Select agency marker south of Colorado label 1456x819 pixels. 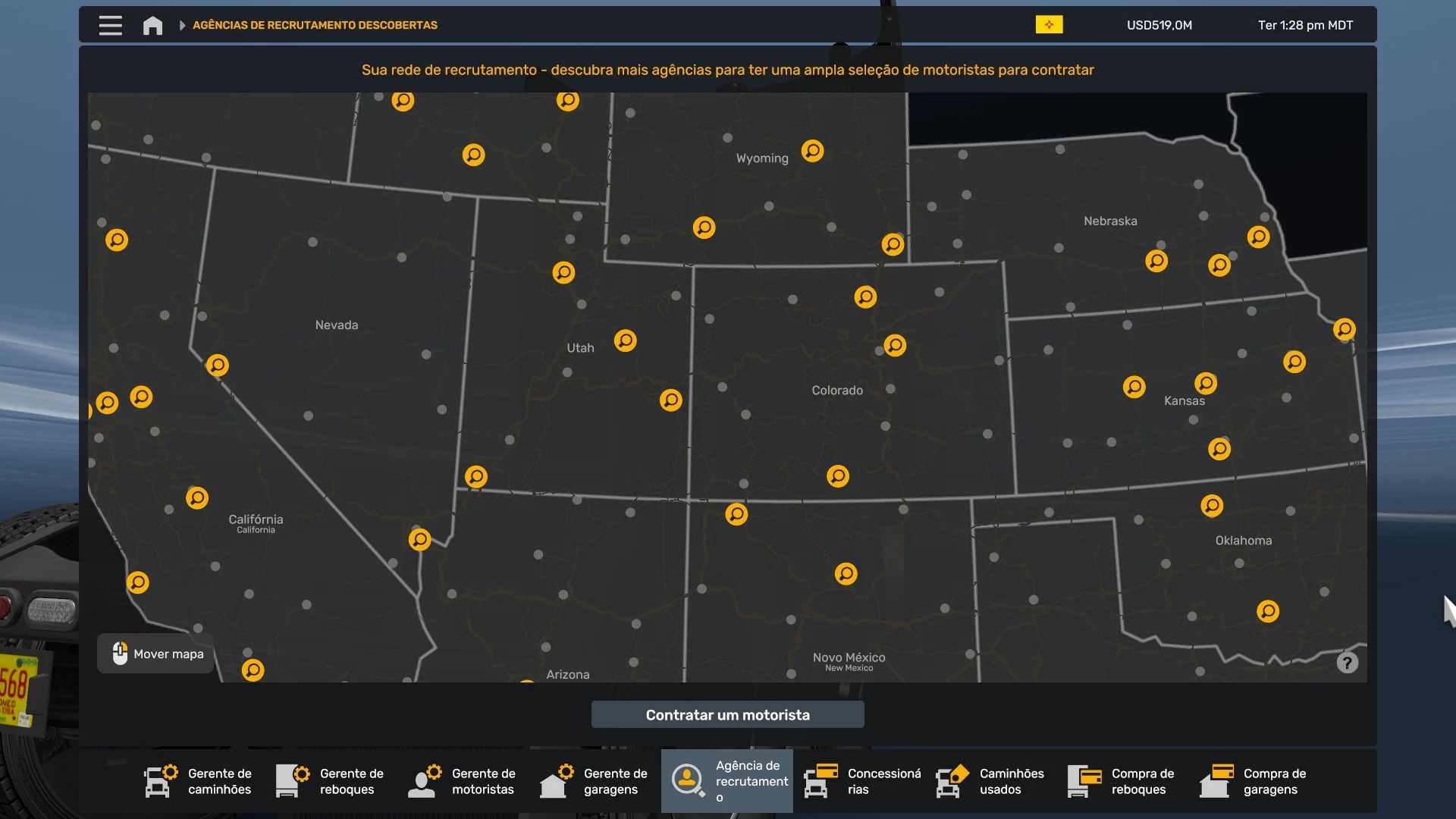[x=837, y=476]
